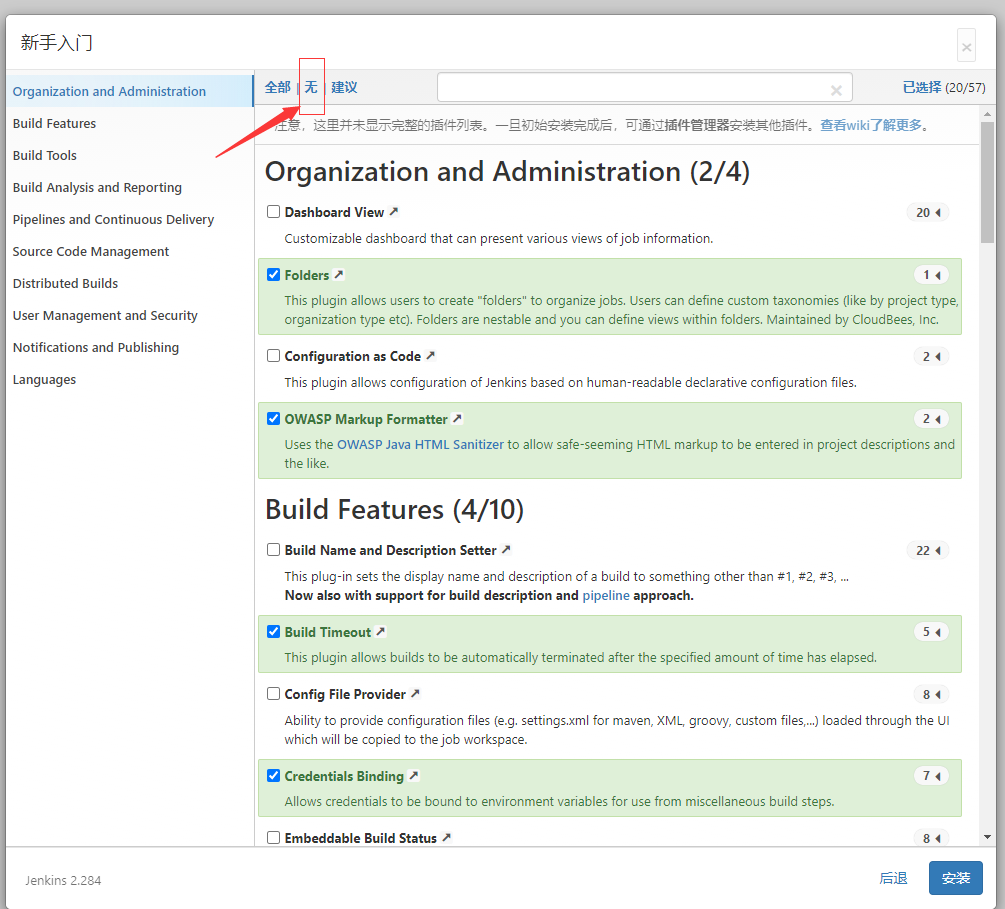Expand Configuration as Code dependencies badge
Screen dimensions: 1005x909
click(x=931, y=356)
